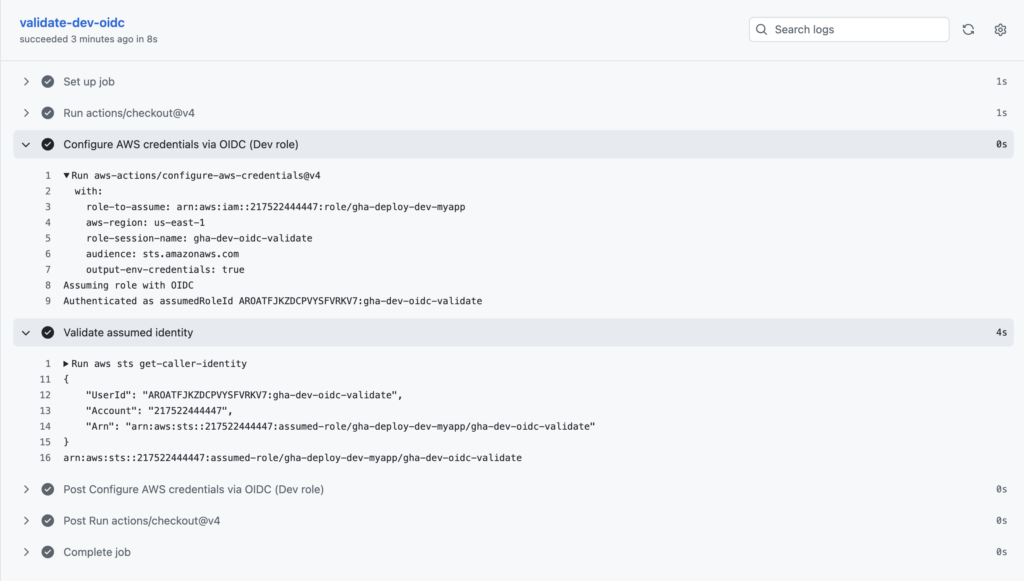Viewport: 1024px width, 581px height.
Task: Click the status icon on Run actions/checkout@v4
Action: point(48,112)
